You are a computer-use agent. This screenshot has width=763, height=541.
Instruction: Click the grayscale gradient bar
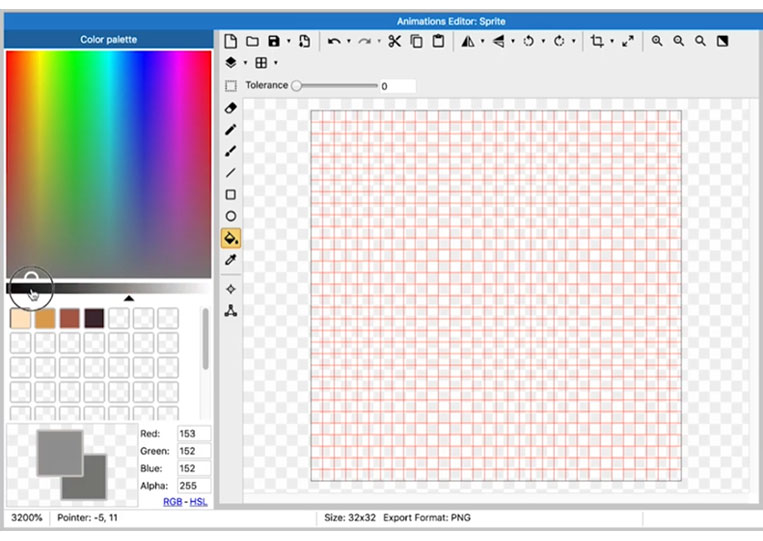click(109, 288)
